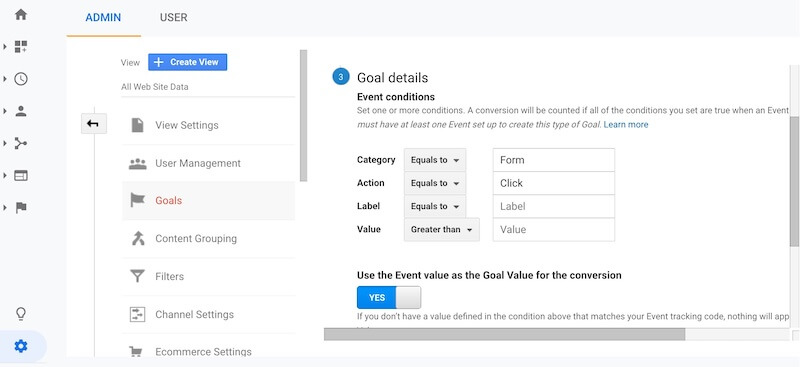This screenshot has height=367, width=800.
Task: Click the view column vertical scrollbar
Action: 304,115
